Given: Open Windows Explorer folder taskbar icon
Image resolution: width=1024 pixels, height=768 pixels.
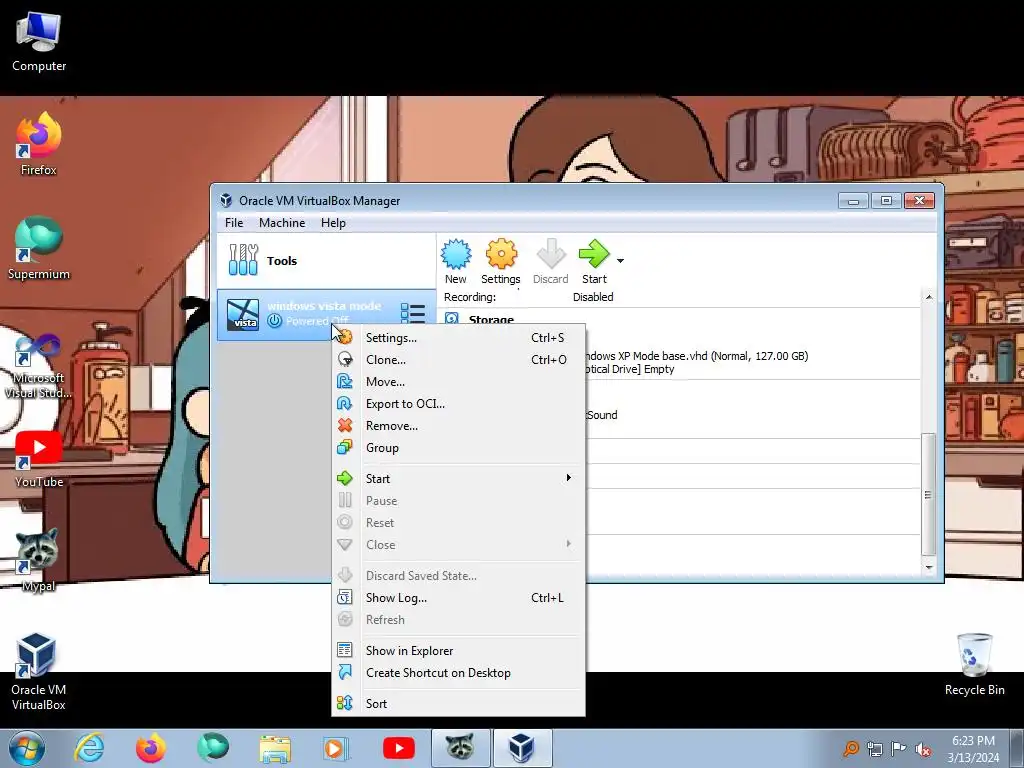Looking at the screenshot, I should pos(275,748).
